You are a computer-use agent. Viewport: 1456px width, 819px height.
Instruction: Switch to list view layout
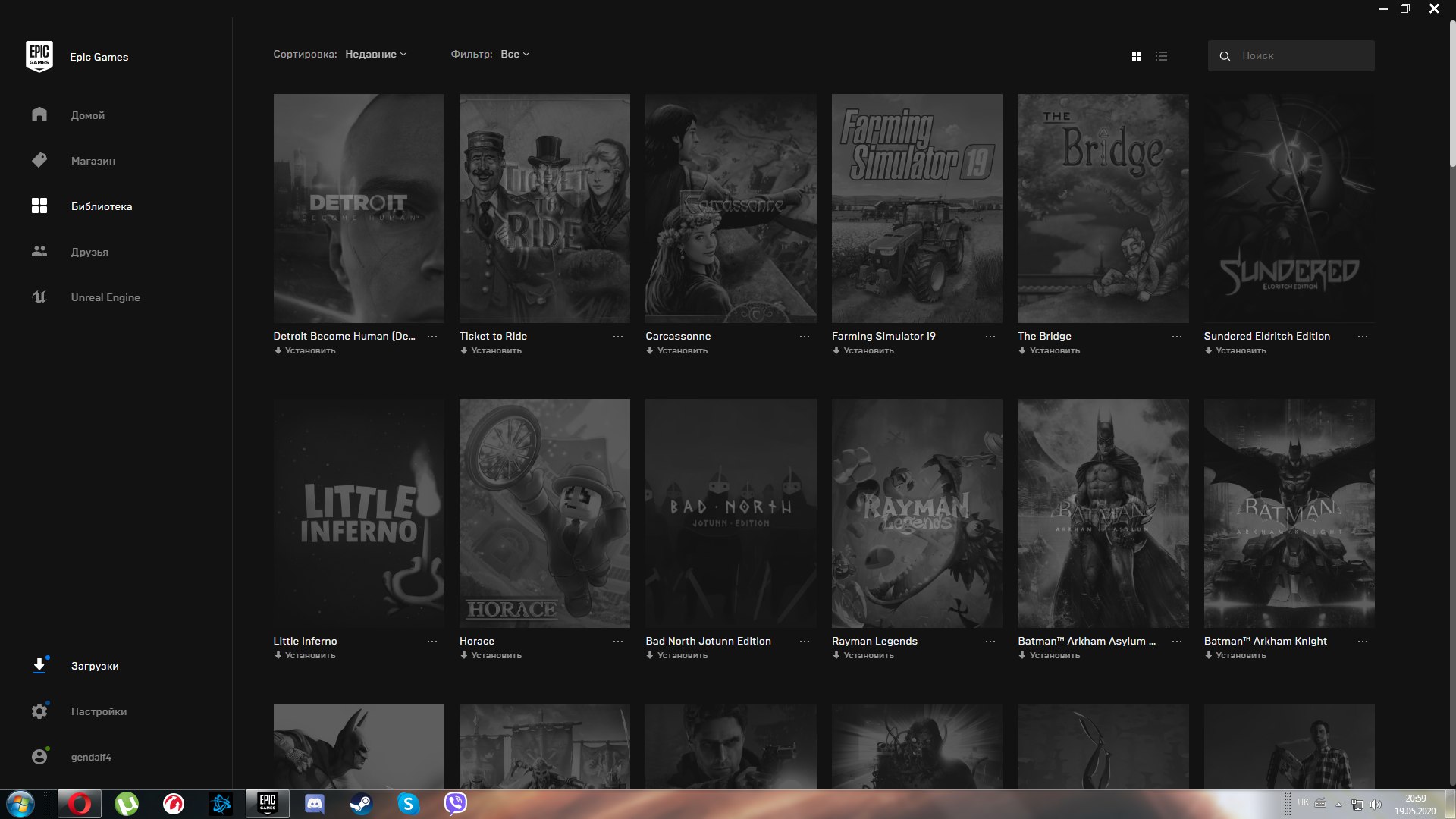[1161, 57]
